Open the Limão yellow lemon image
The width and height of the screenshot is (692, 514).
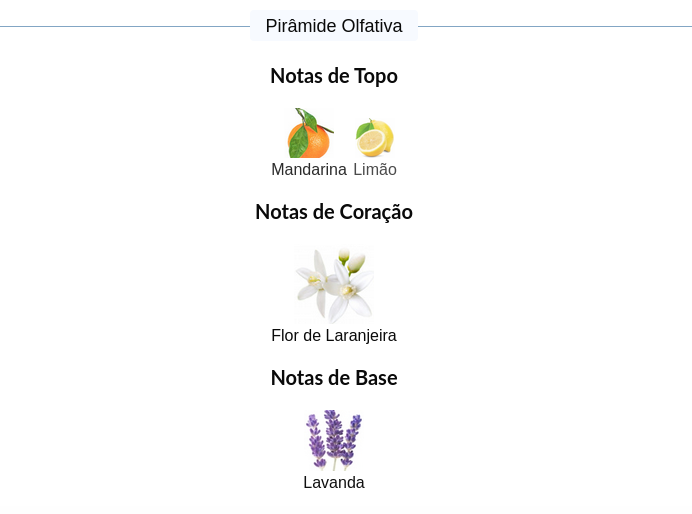tap(375, 137)
